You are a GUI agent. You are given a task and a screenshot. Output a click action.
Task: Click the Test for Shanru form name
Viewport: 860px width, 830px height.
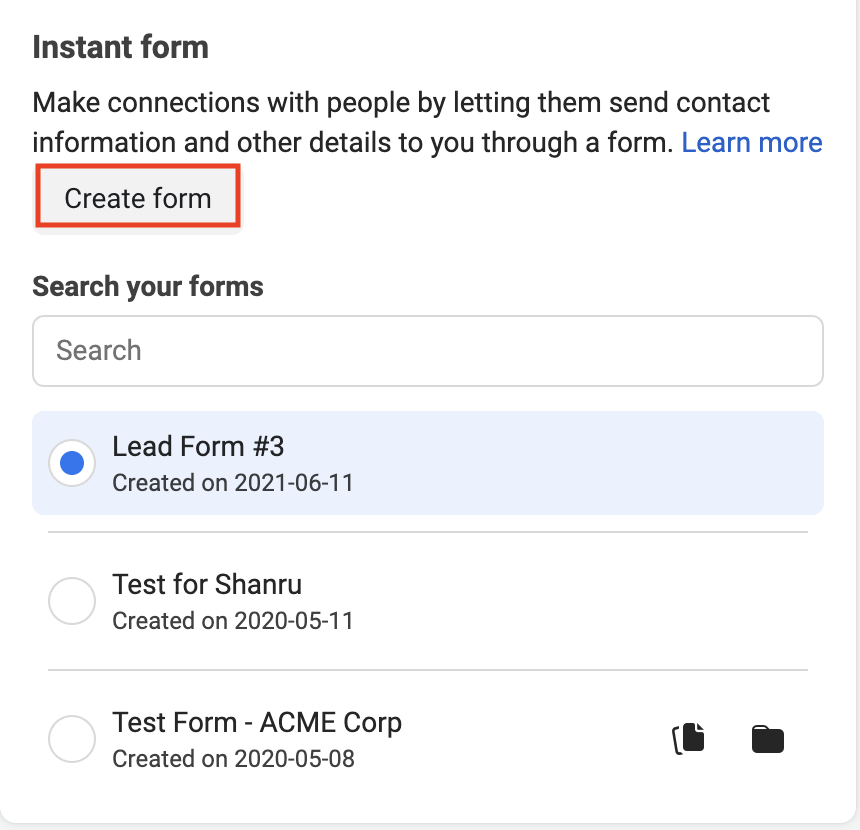(207, 584)
